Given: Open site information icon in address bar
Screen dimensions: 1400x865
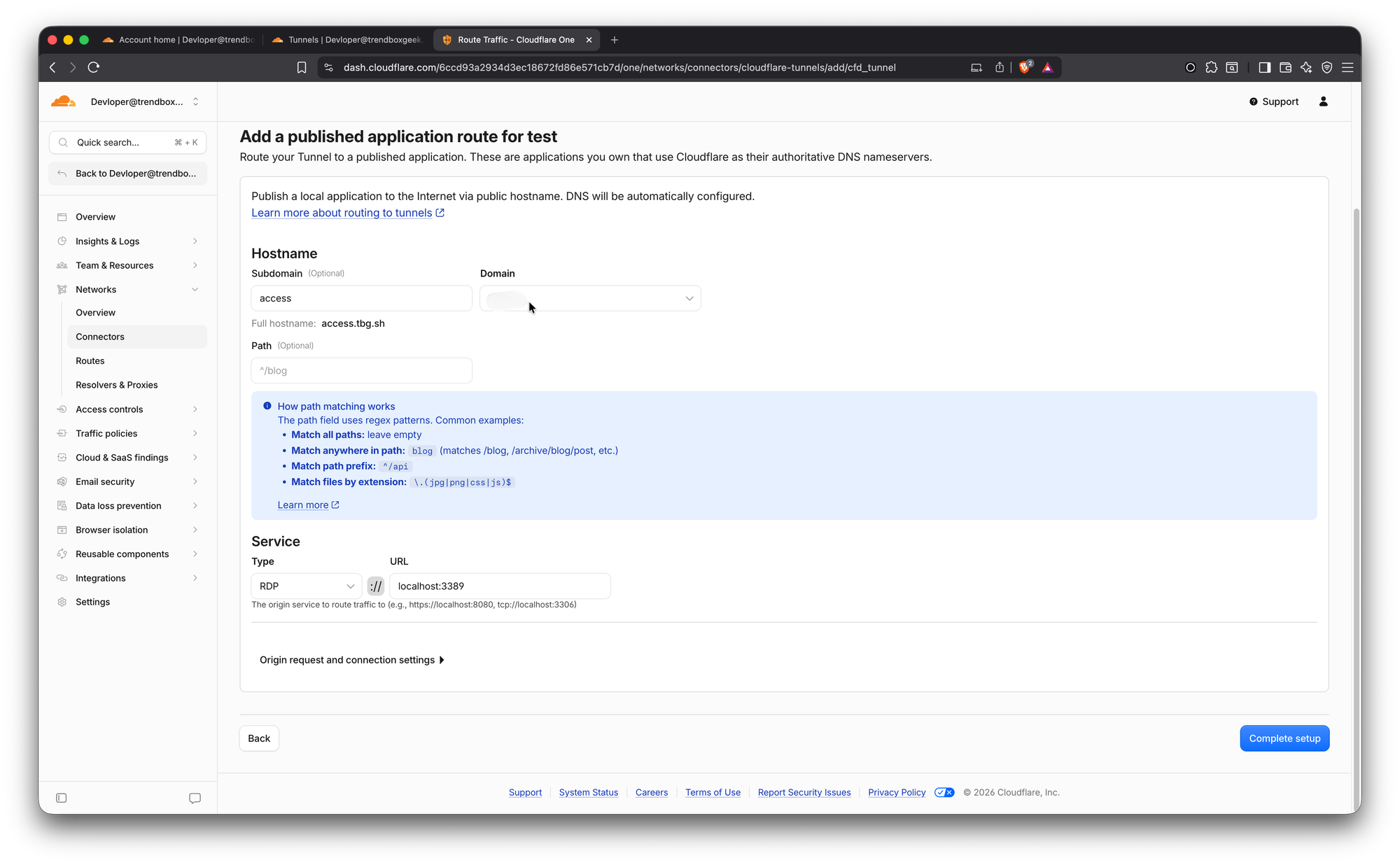Looking at the screenshot, I should (329, 67).
